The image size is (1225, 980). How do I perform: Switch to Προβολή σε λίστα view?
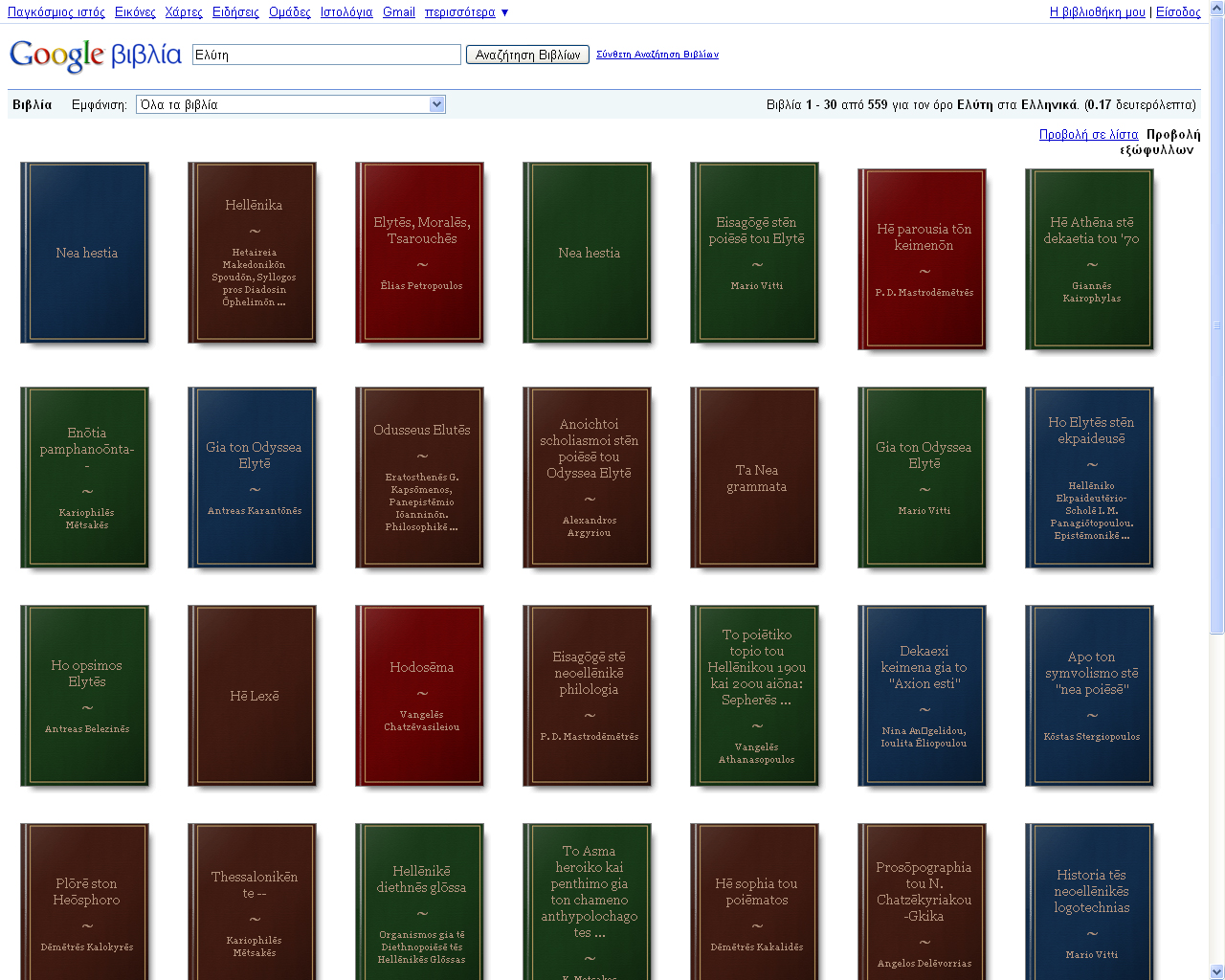[x=1089, y=135]
